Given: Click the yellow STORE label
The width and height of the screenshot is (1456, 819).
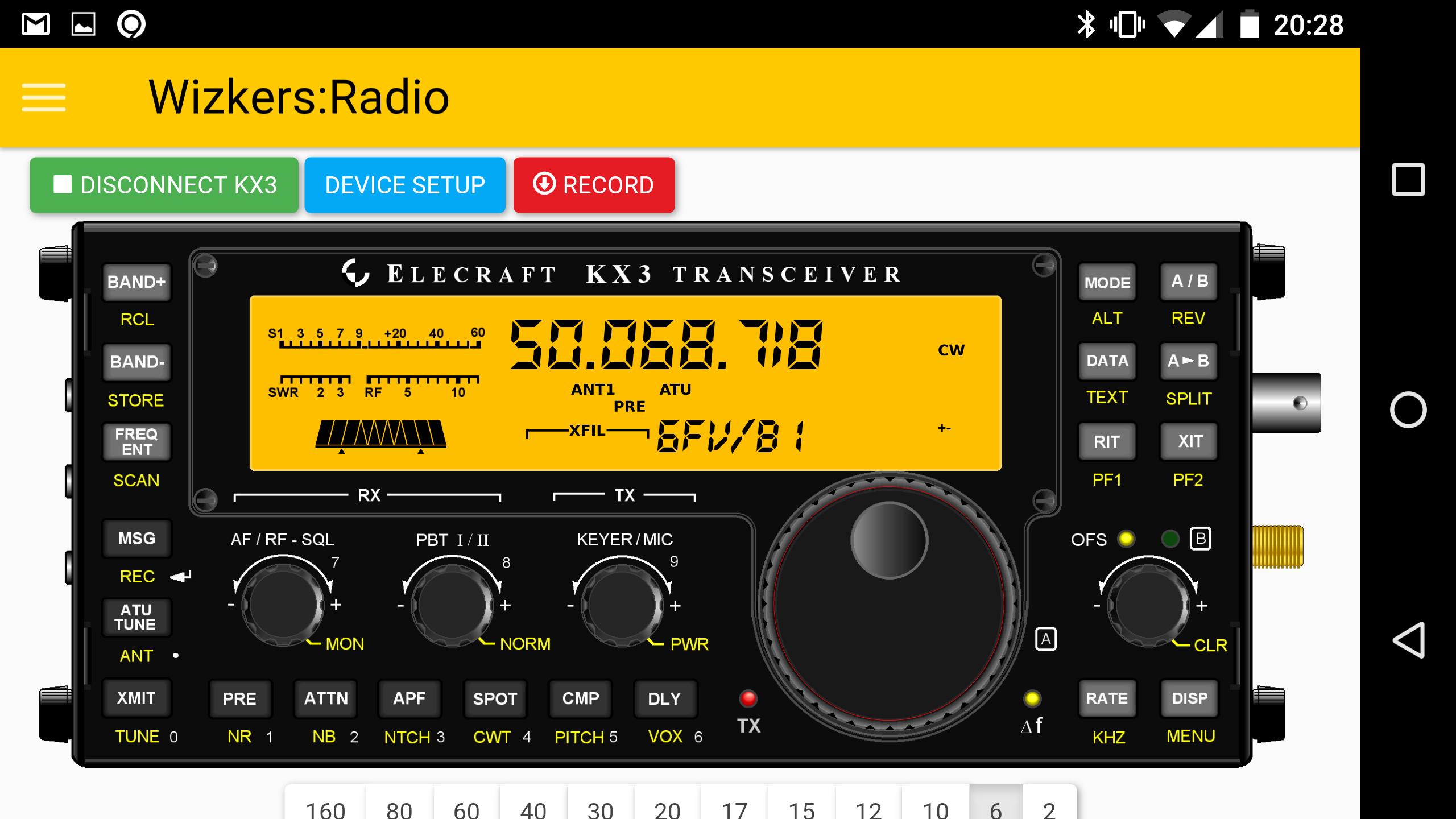Looking at the screenshot, I should [x=136, y=400].
